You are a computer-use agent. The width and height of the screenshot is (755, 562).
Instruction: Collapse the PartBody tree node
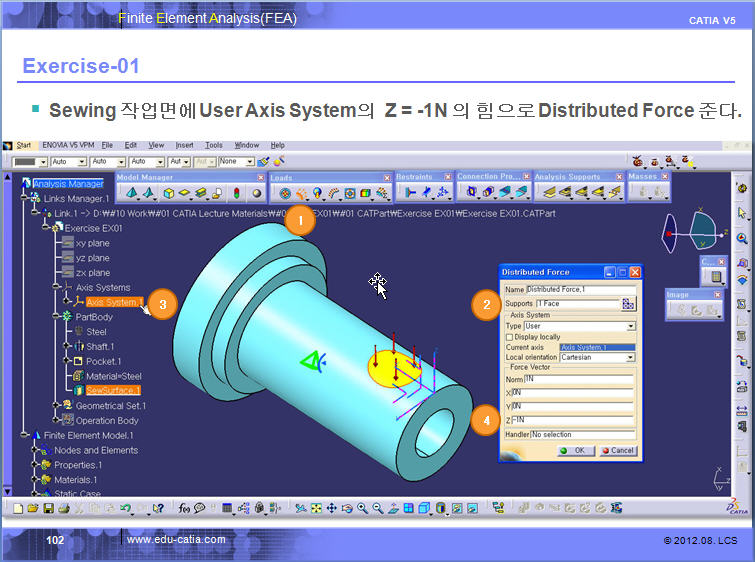click(55, 316)
